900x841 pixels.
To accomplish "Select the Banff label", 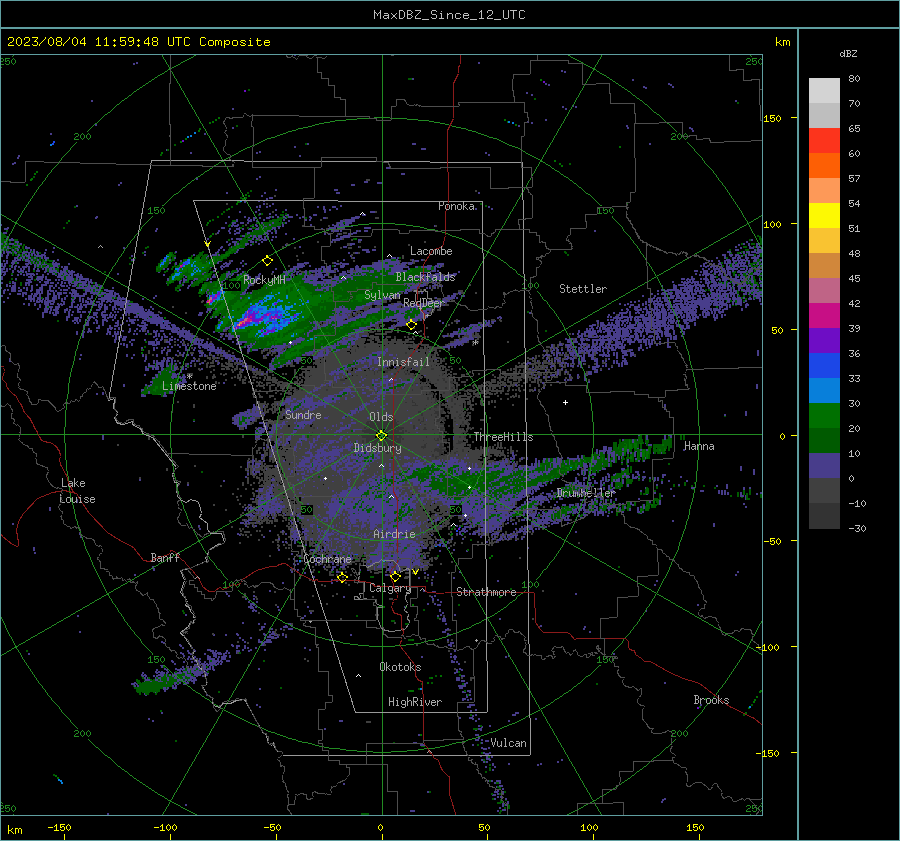I will pyautogui.click(x=165, y=557).
